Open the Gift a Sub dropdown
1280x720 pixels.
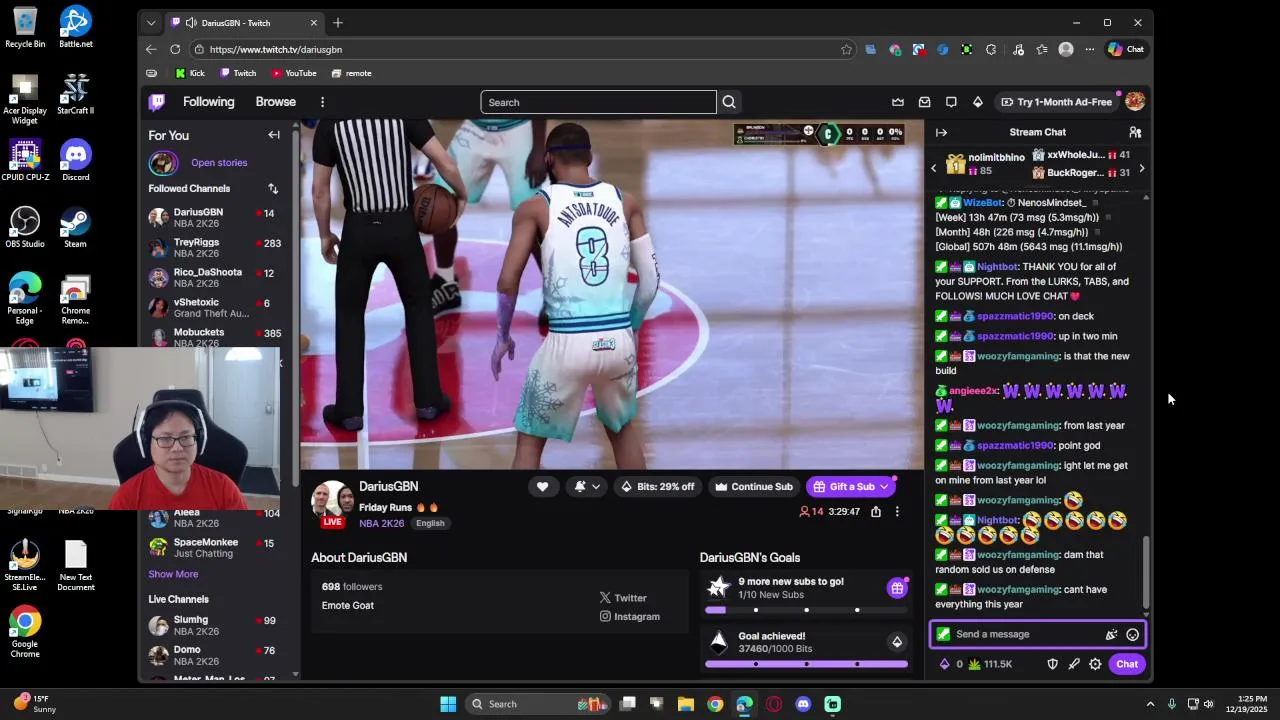(851, 487)
